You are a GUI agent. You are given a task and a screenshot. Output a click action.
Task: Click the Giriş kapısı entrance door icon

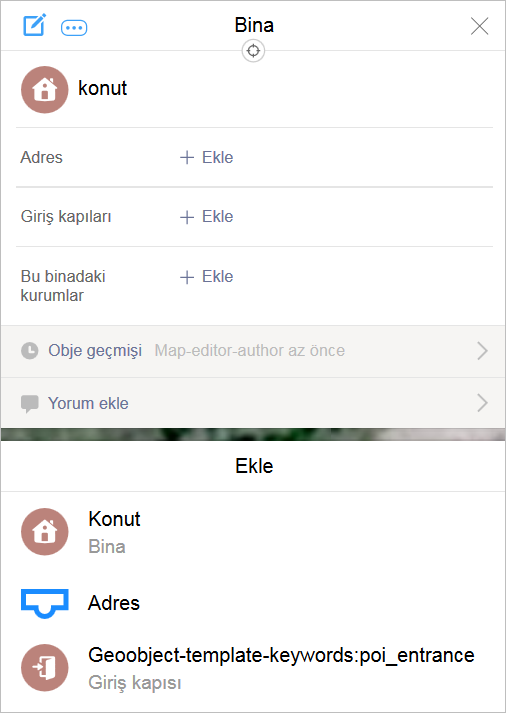[45, 668]
